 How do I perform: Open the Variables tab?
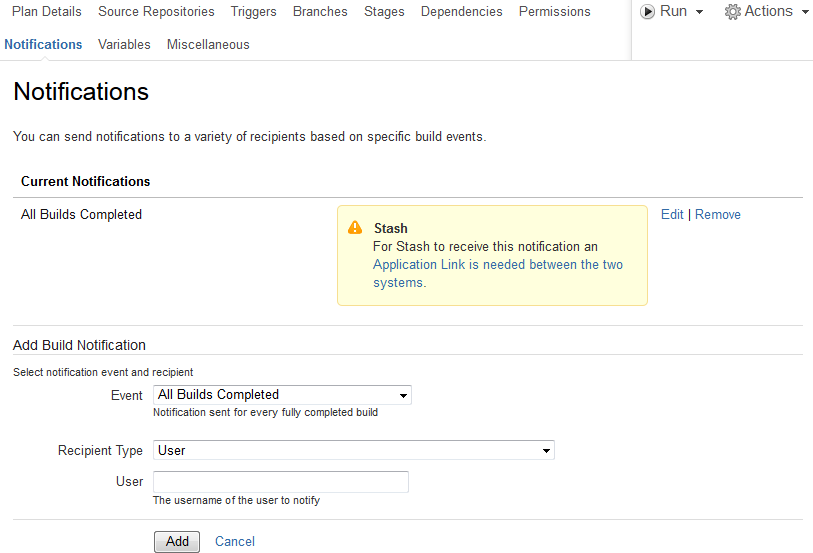124,45
